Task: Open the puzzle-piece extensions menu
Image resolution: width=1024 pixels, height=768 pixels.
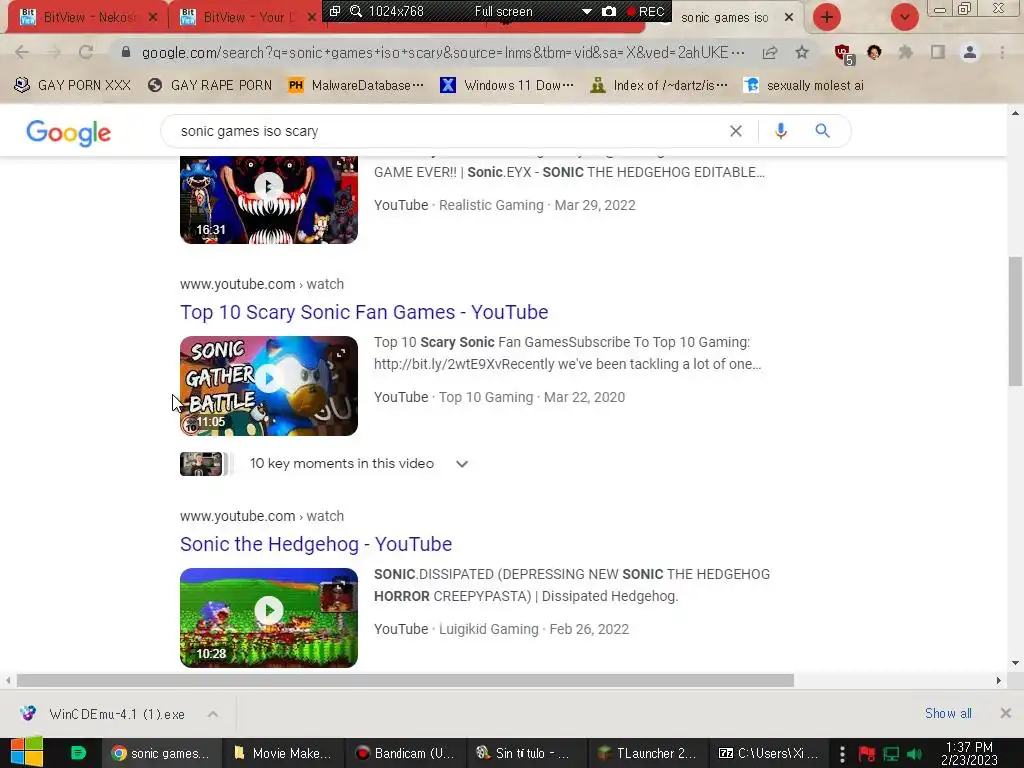Action: [905, 52]
